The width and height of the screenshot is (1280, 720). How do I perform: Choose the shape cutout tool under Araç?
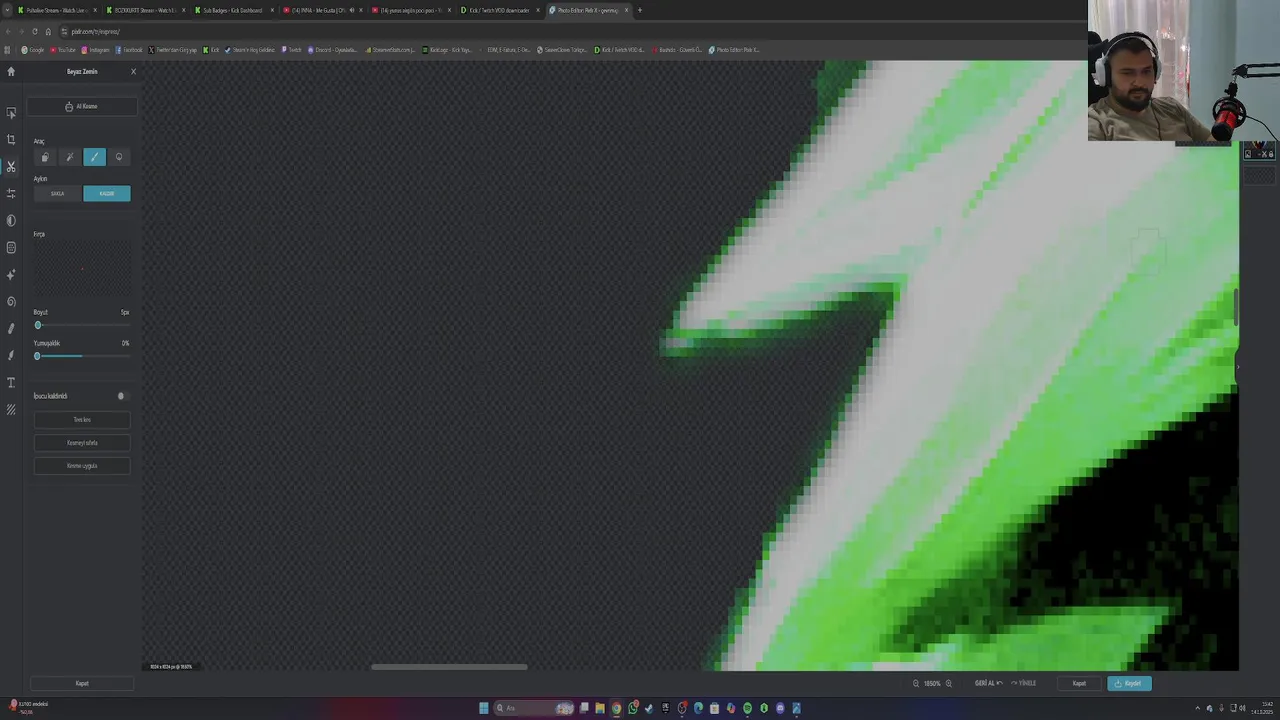coord(44,157)
